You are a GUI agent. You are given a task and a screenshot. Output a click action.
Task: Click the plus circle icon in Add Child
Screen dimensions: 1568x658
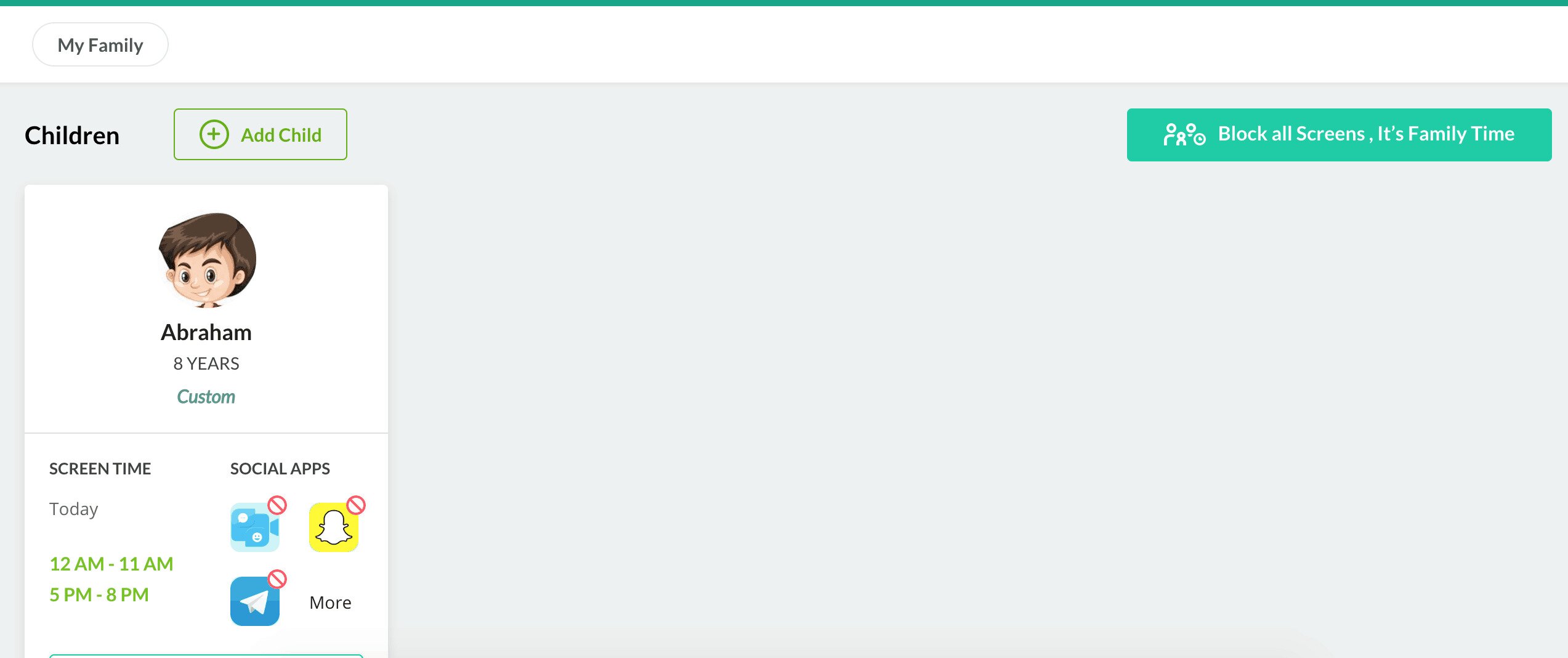point(214,134)
